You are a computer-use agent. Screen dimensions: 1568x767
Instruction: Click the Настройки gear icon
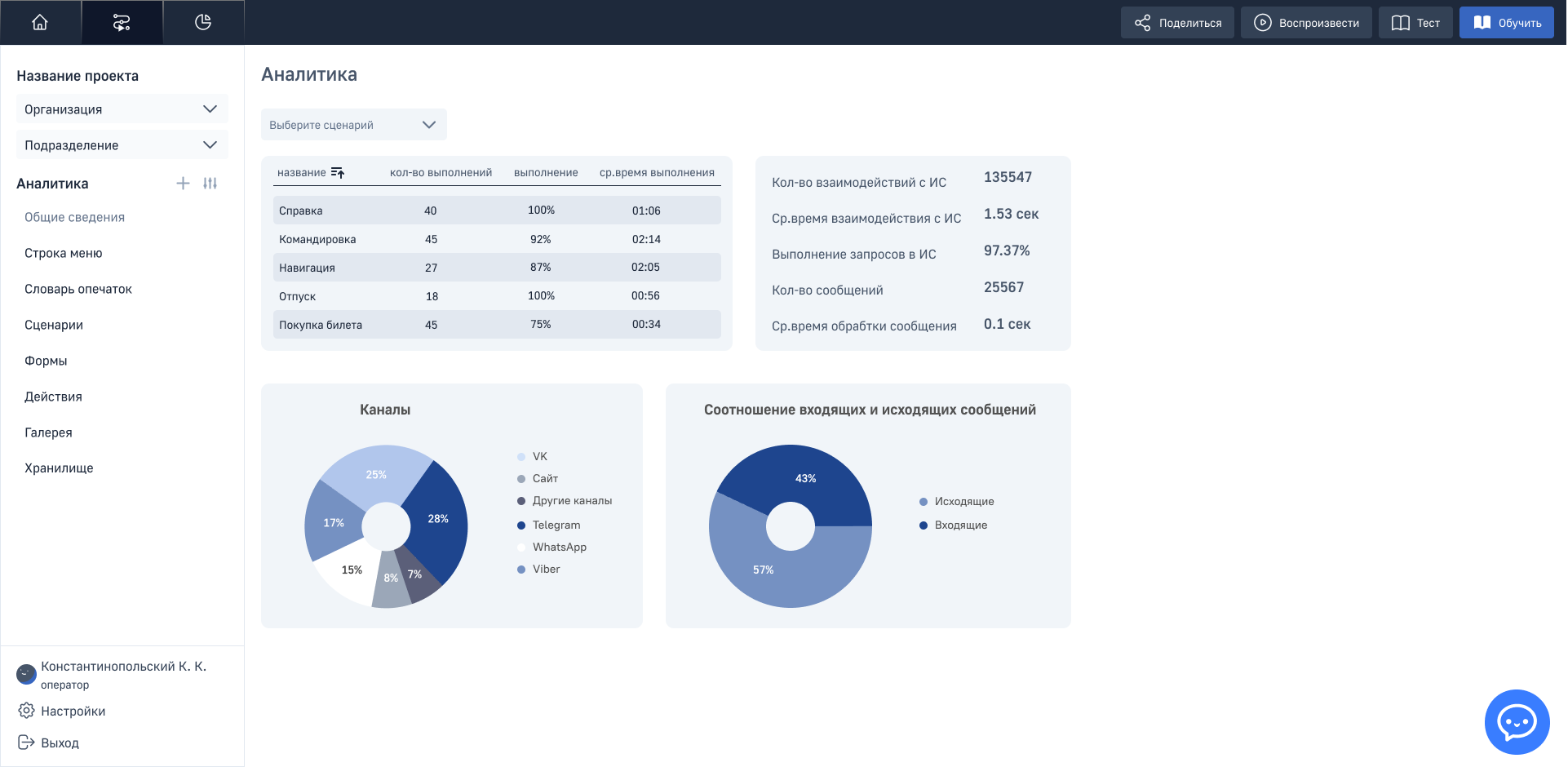(26, 711)
